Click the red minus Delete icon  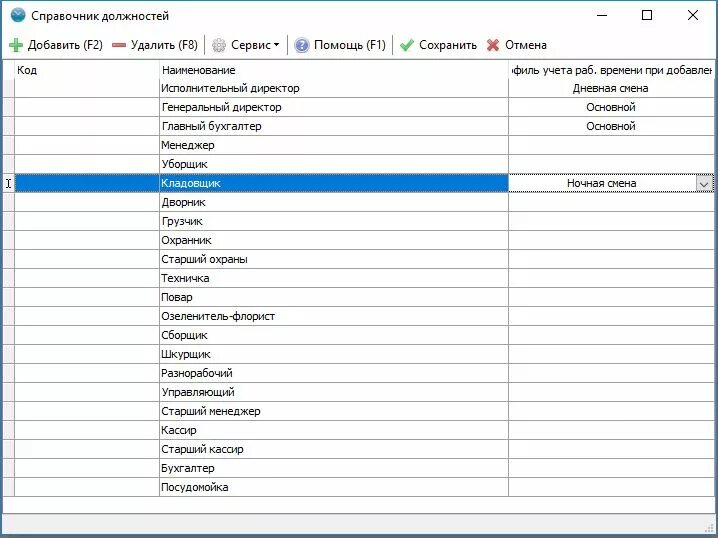pos(119,45)
